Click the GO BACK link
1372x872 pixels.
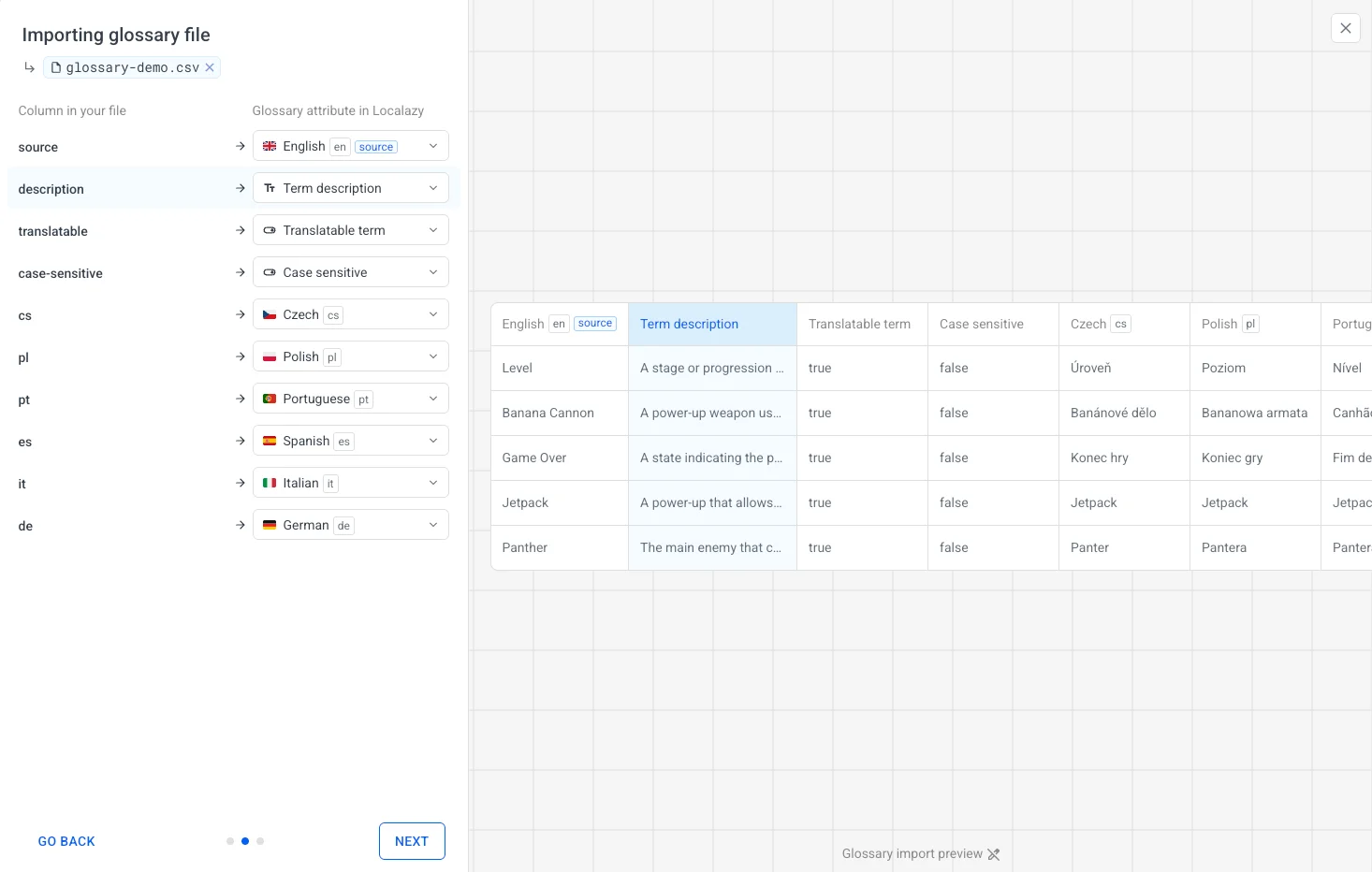point(66,841)
